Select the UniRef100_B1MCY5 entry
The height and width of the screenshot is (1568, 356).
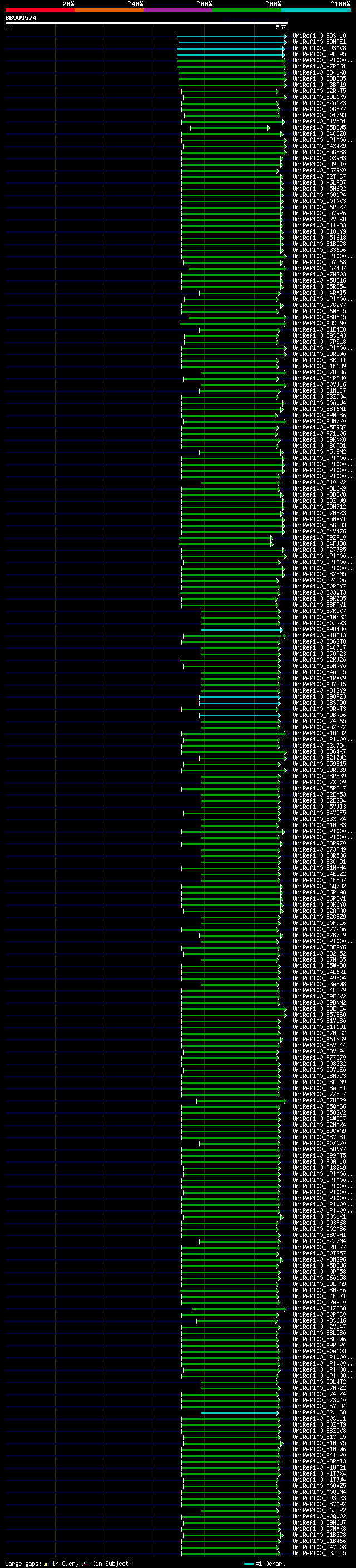[x=319, y=1443]
